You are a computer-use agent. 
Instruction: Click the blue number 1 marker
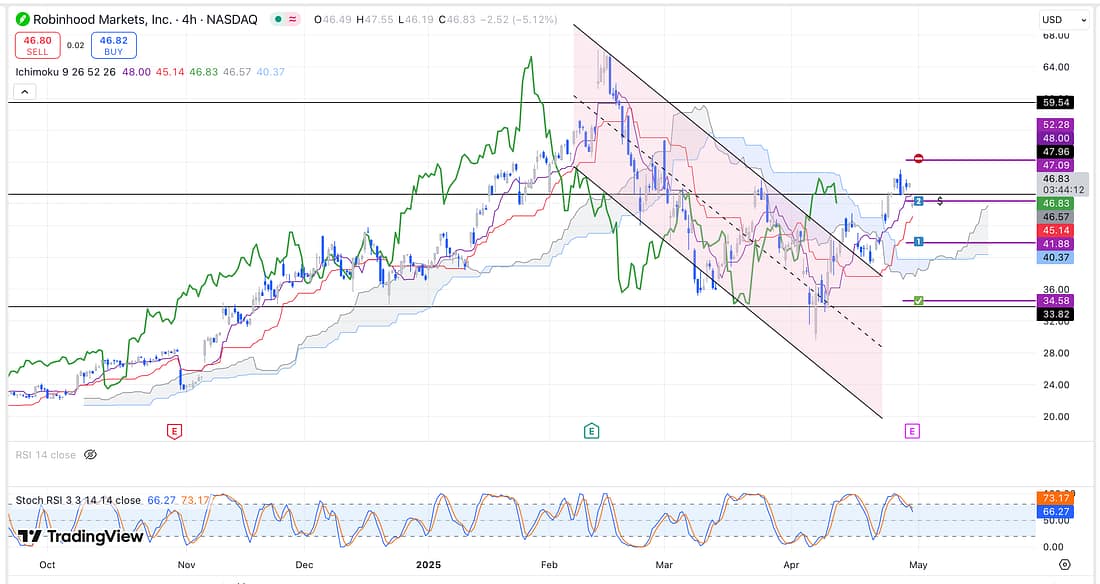pyautogui.click(x=918, y=242)
